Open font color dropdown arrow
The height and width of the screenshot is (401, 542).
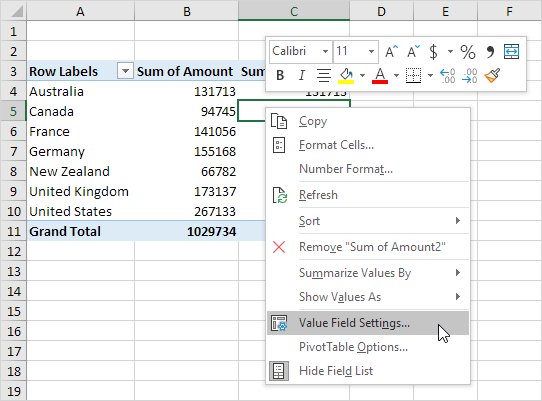396,75
